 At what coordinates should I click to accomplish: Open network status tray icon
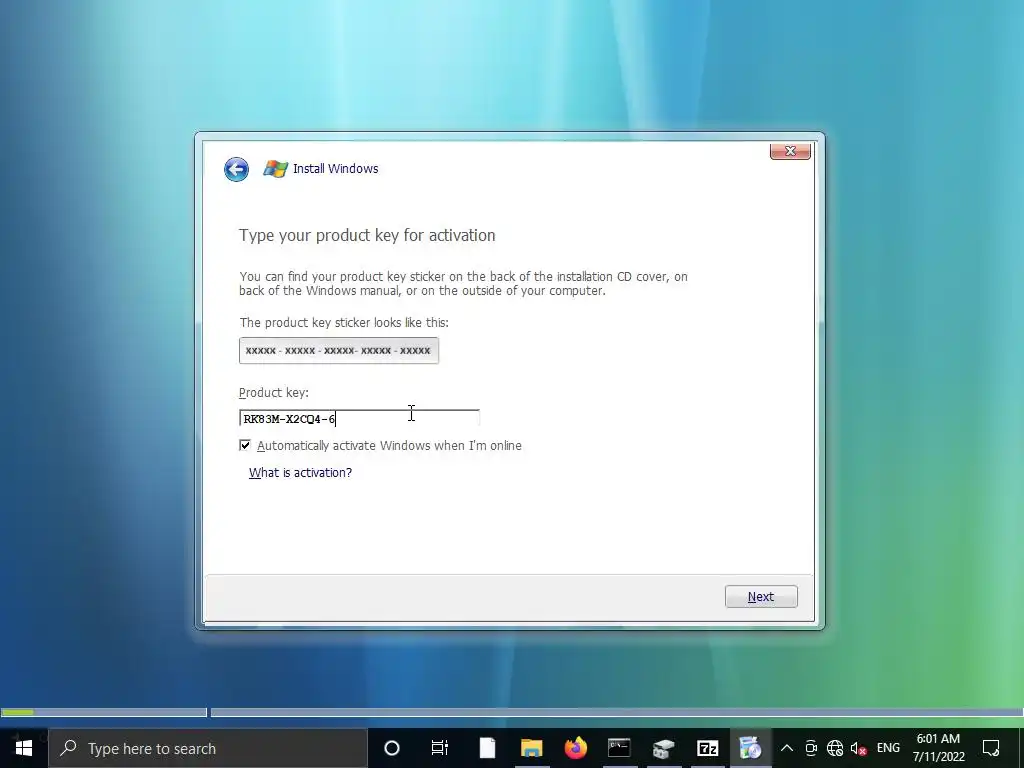(x=835, y=748)
